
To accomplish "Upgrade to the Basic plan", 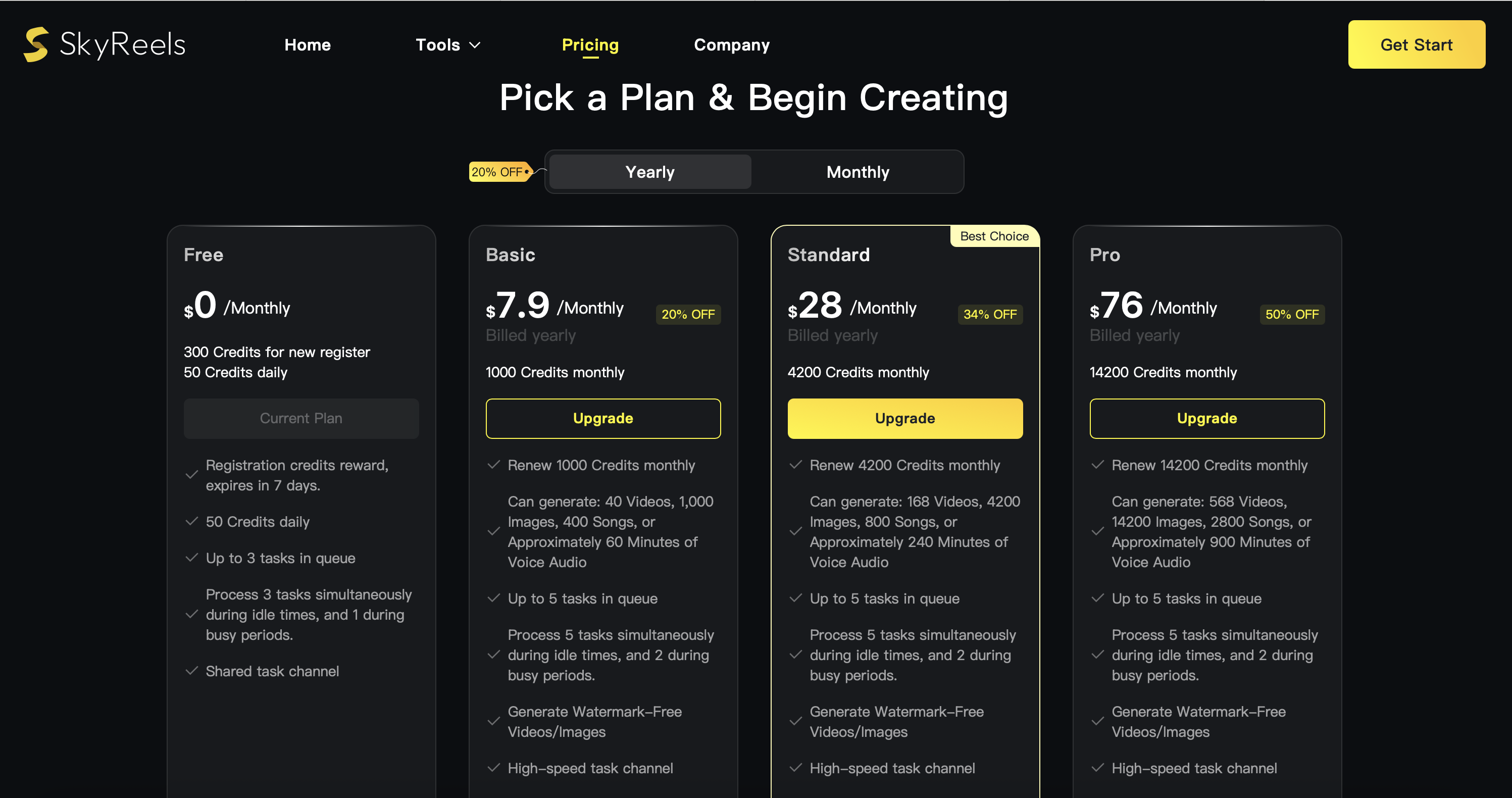I will 603,418.
